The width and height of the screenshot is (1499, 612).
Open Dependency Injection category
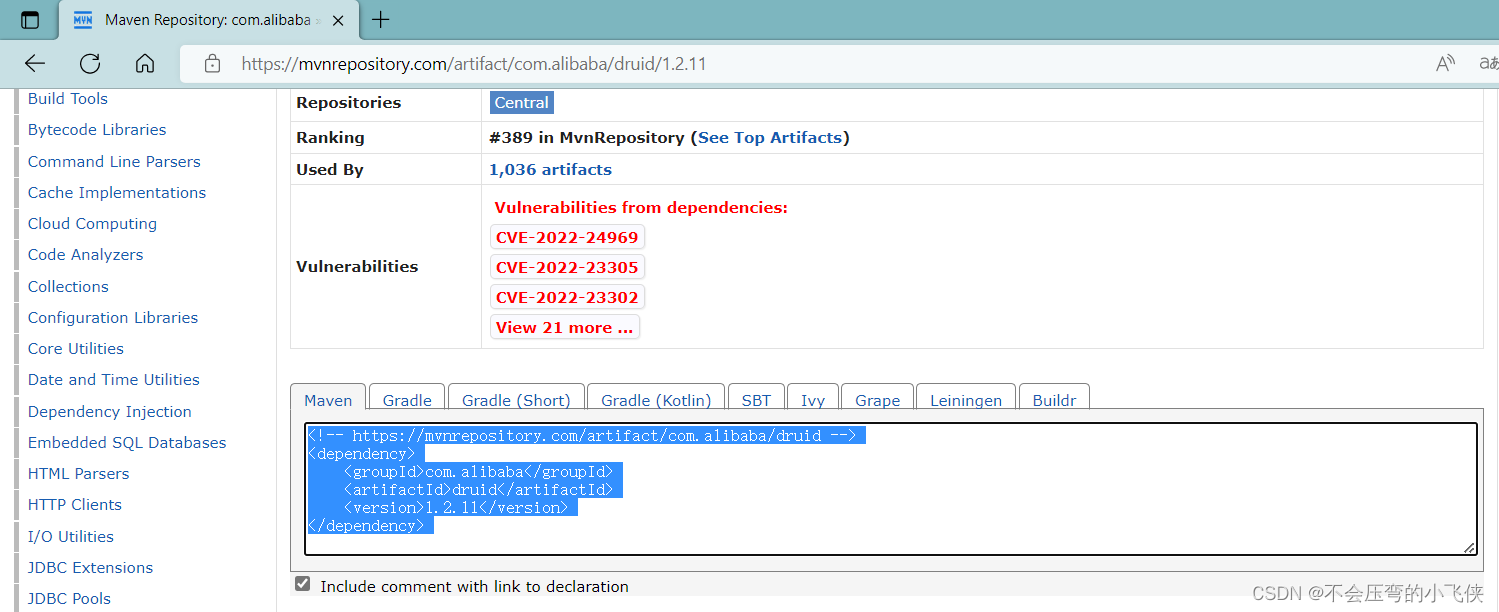(x=110, y=411)
